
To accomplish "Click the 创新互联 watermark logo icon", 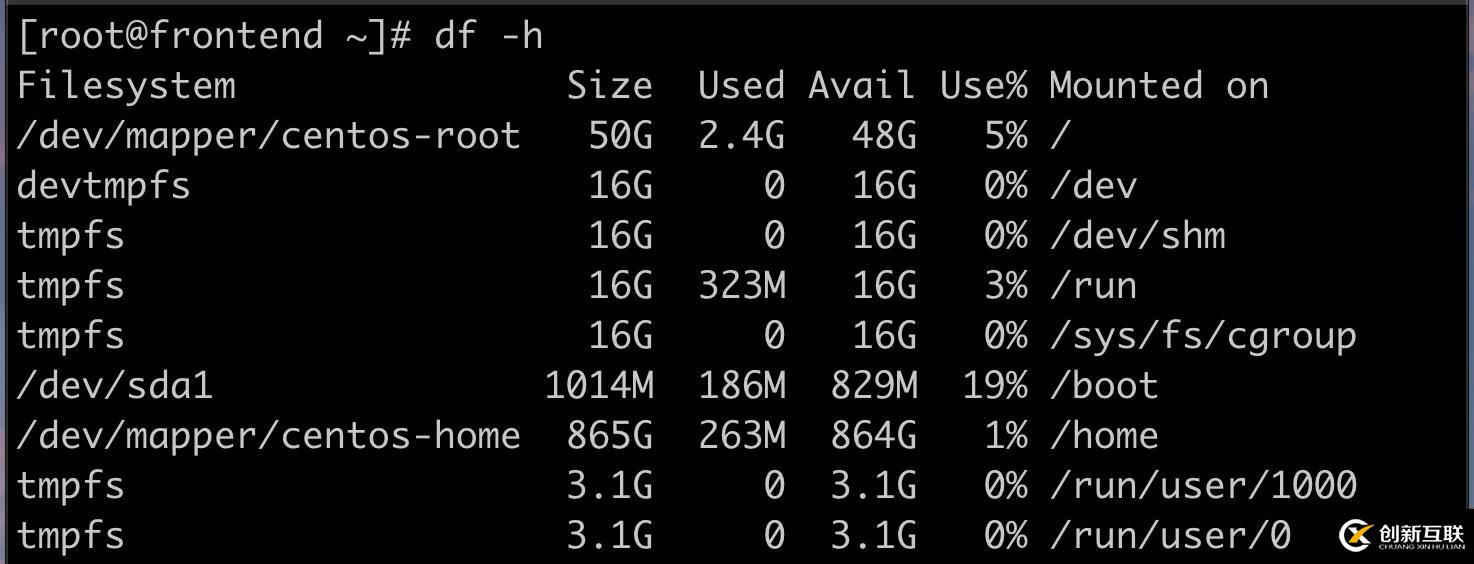I will tap(1355, 535).
